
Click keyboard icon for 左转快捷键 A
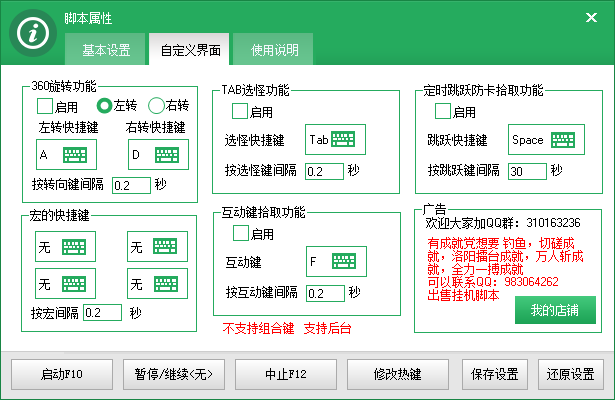click(75, 155)
